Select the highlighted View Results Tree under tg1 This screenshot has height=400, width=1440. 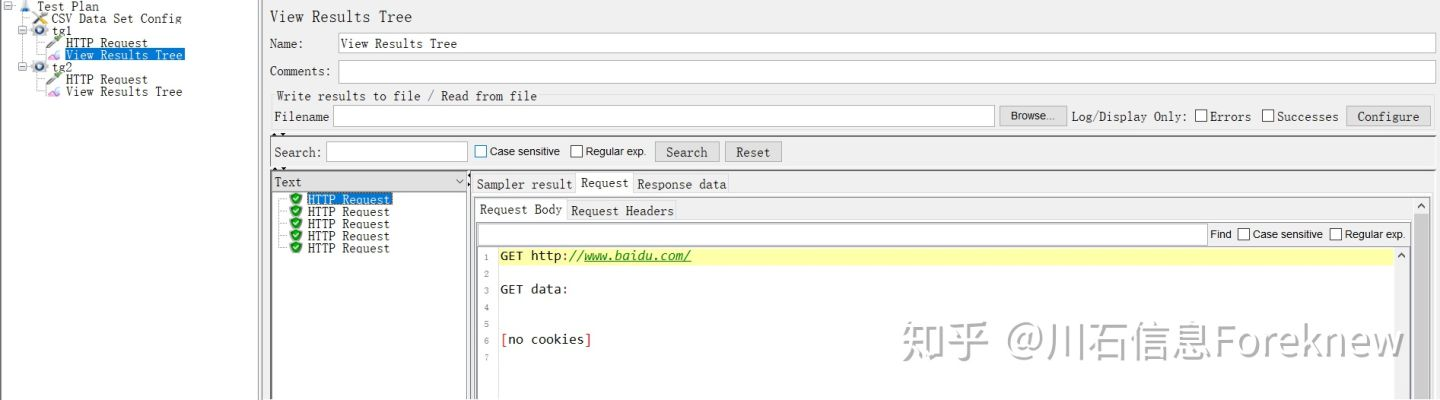coord(124,55)
